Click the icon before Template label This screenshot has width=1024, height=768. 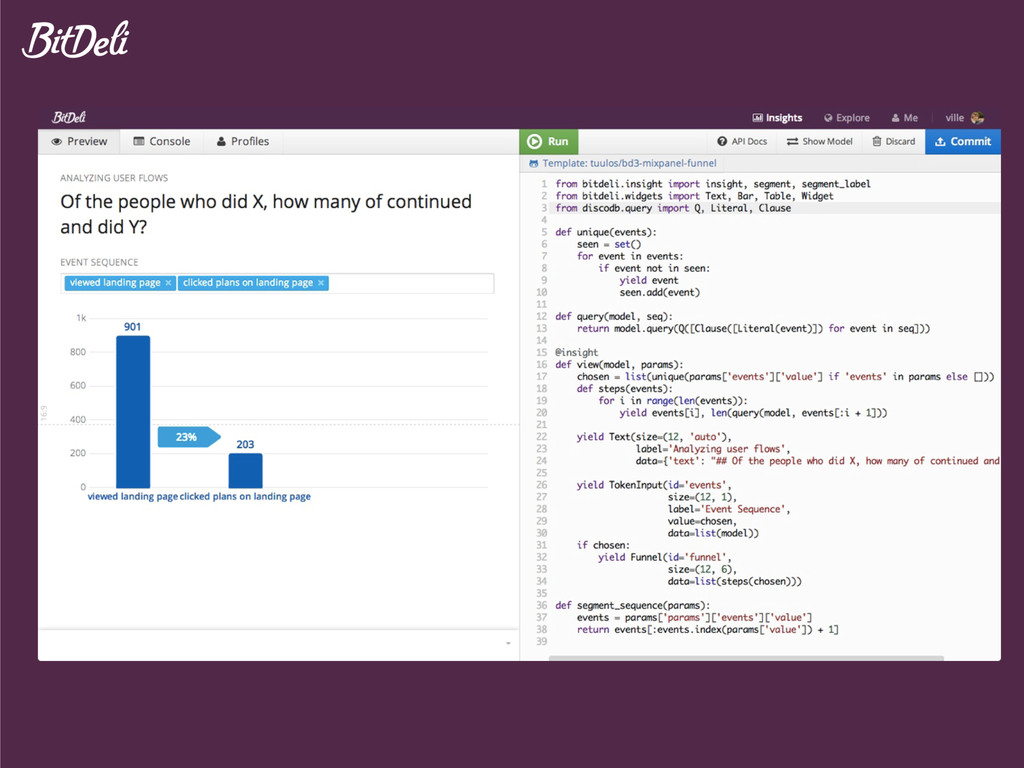pyautogui.click(x=534, y=163)
